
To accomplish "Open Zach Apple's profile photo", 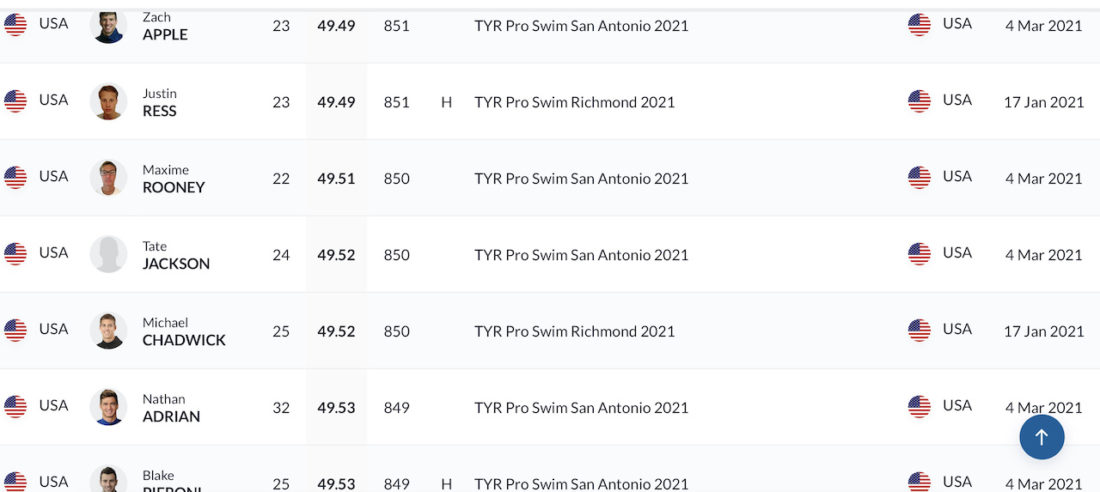I will pyautogui.click(x=109, y=25).
